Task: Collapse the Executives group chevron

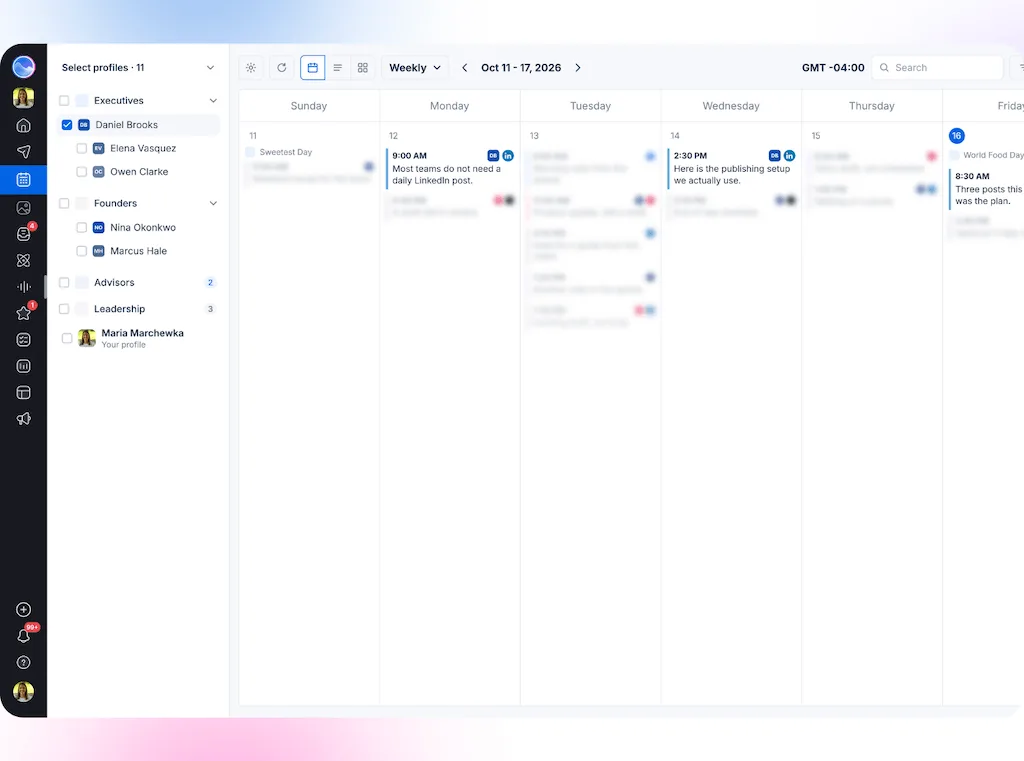Action: tap(213, 101)
